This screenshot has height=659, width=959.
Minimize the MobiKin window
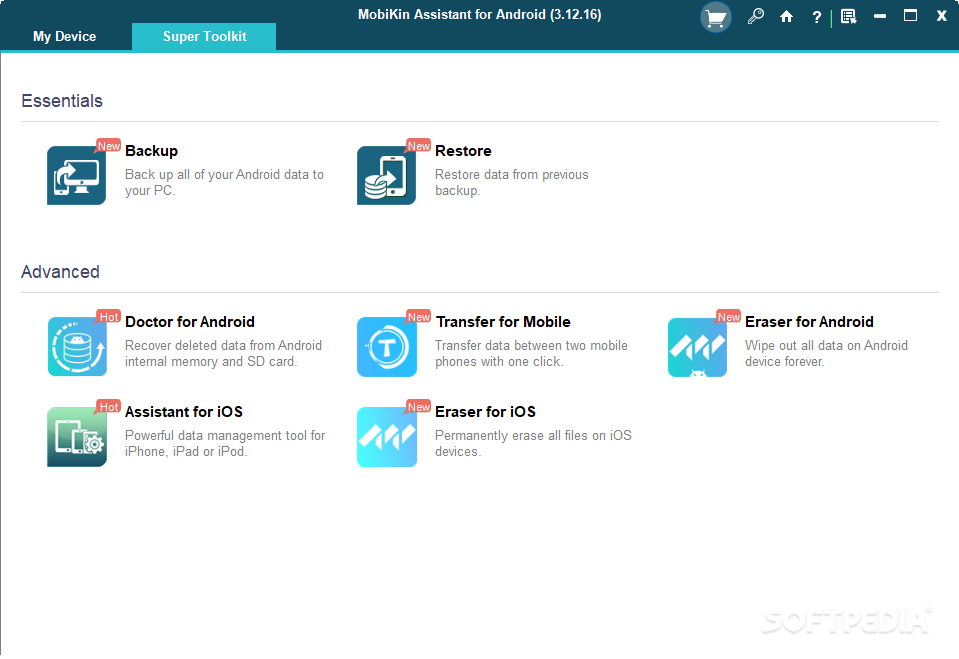click(x=880, y=17)
